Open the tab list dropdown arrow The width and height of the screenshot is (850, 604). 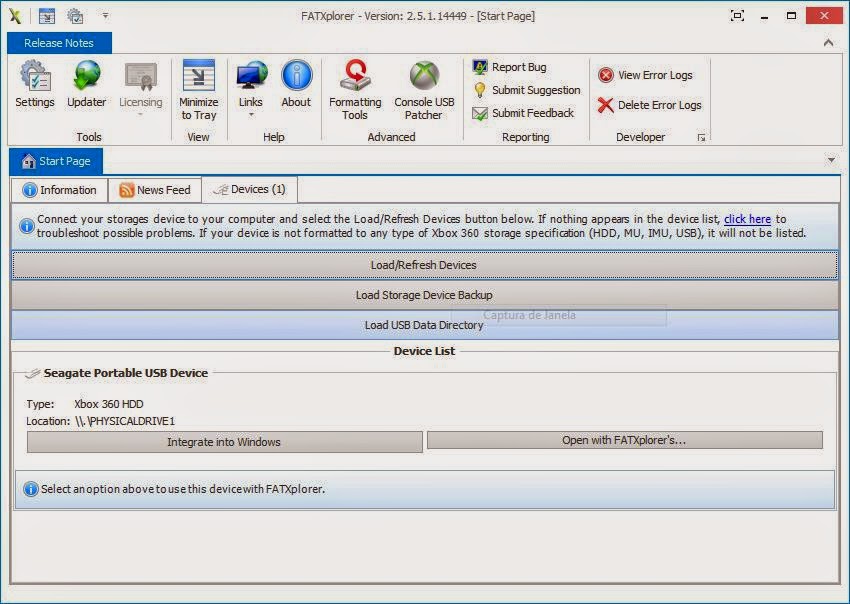(831, 160)
